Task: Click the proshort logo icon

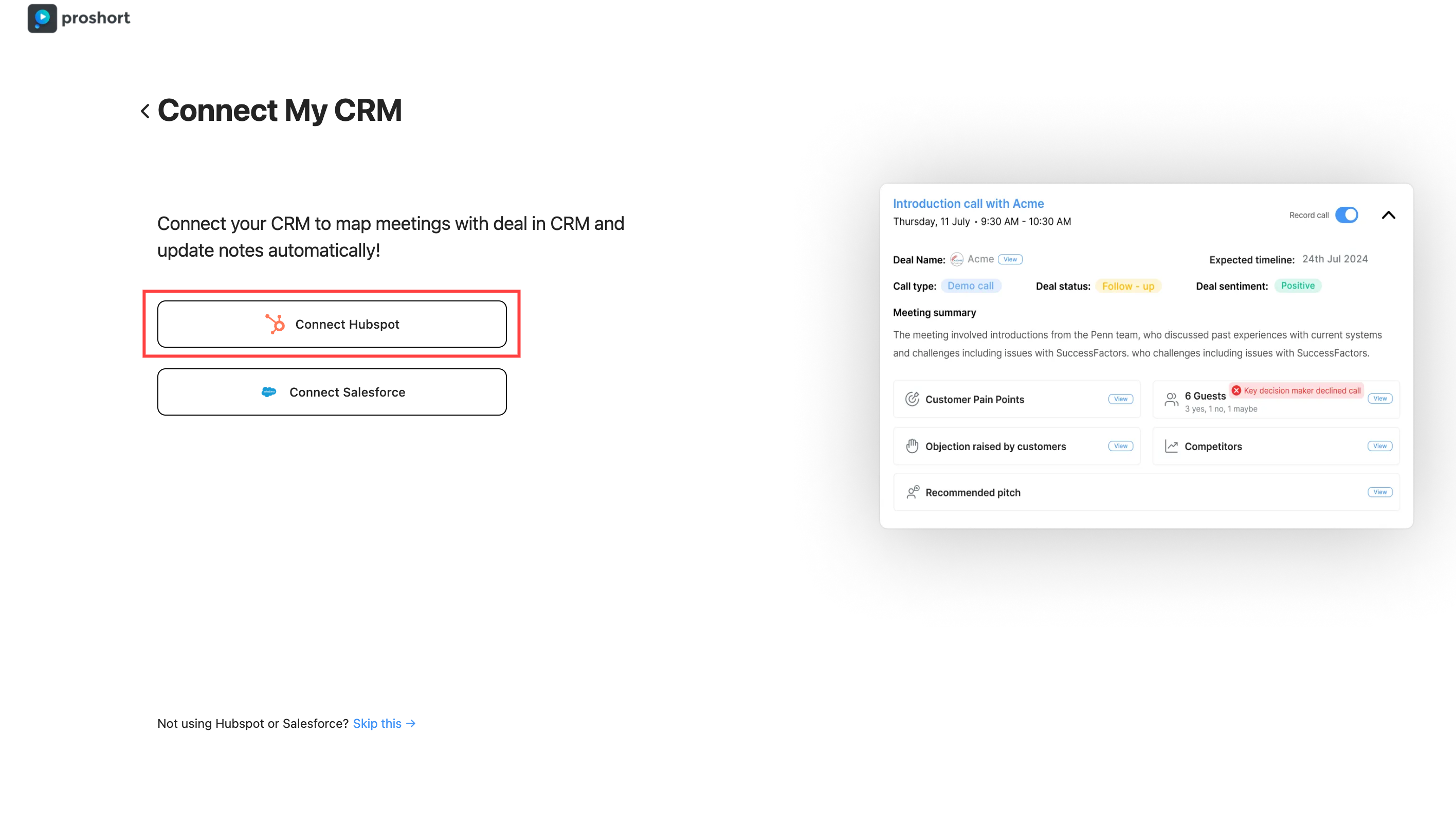Action: [42, 18]
